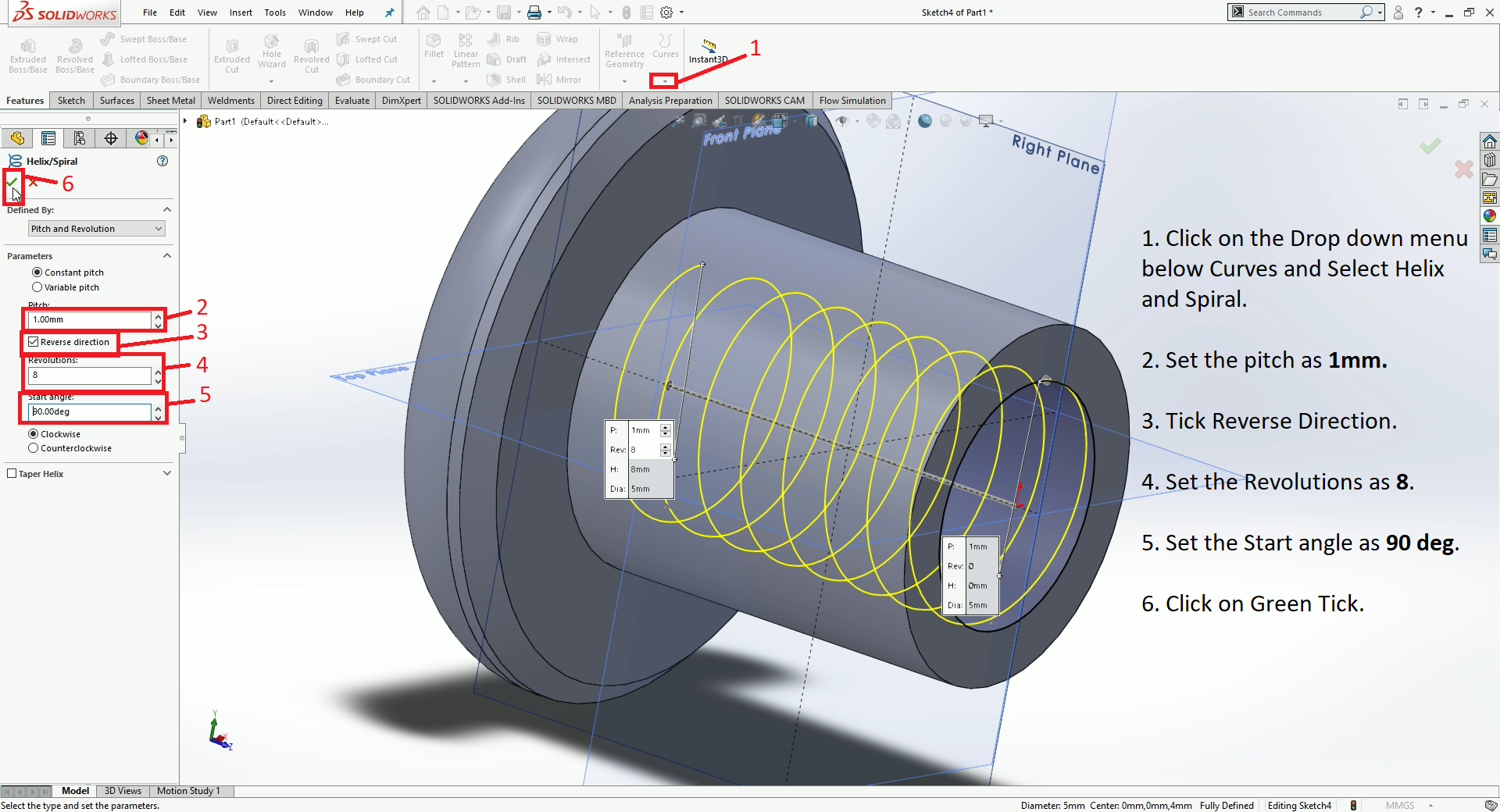Expand the Taper Helix section
The width and height of the screenshot is (1500, 812).
167,474
